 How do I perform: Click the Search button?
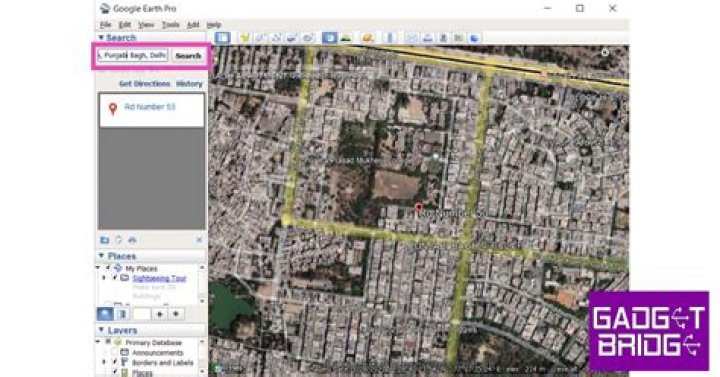pyautogui.click(x=188, y=56)
